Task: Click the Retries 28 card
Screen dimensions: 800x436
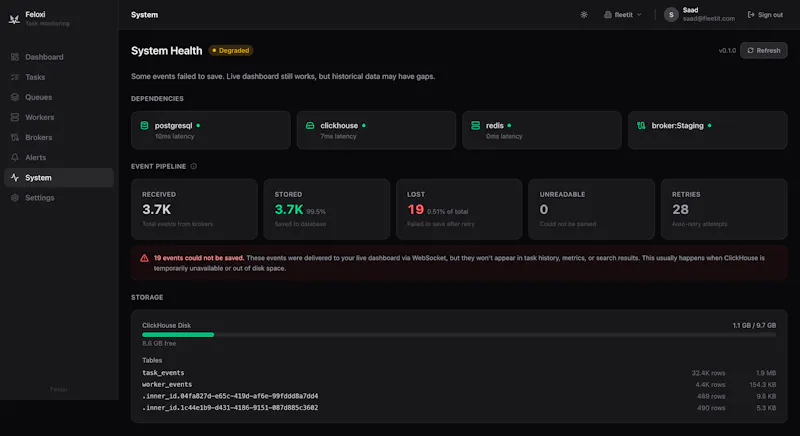Action: click(724, 209)
